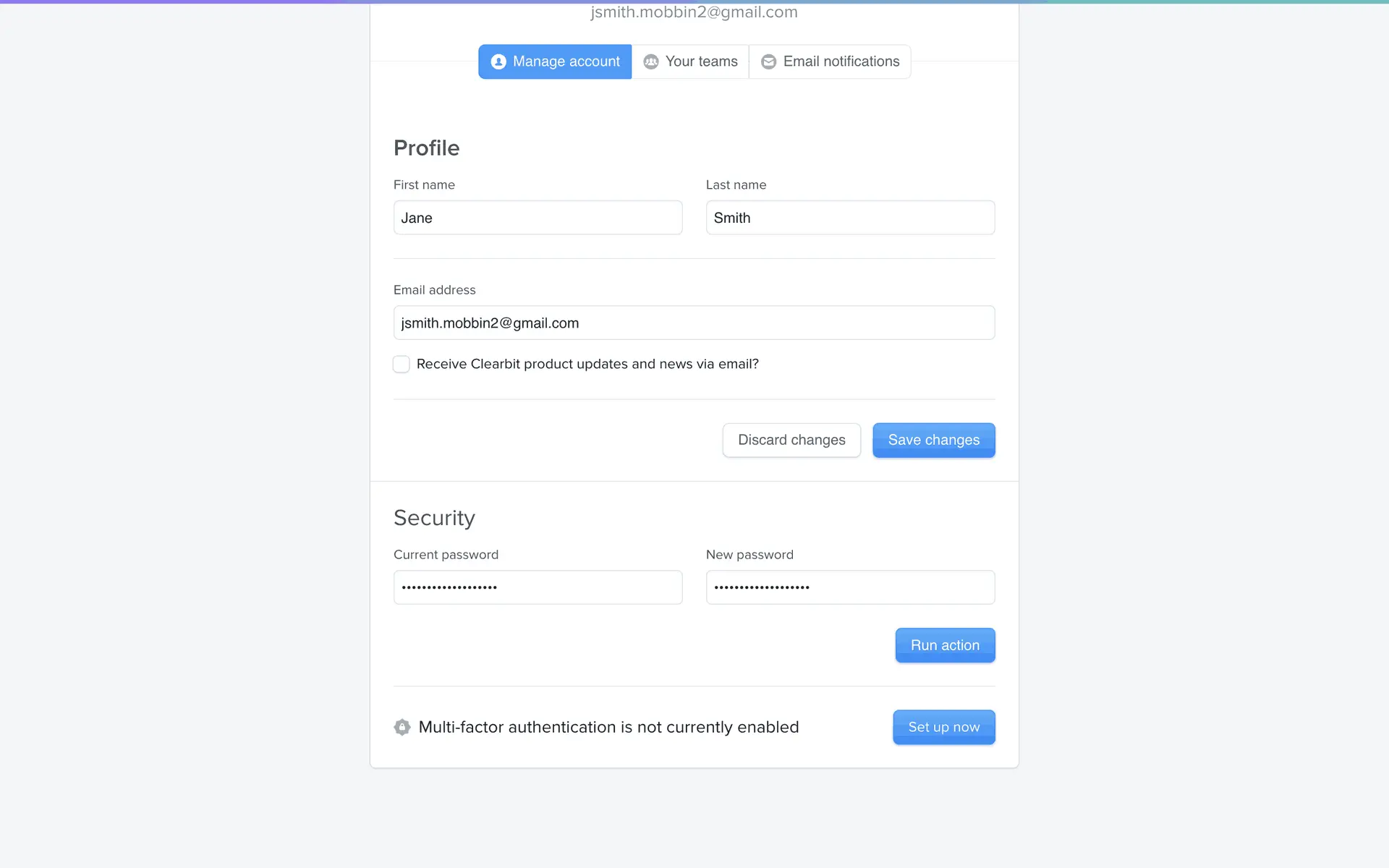Viewport: 1389px width, 868px height.
Task: Click Set up now for multi-factor authentication
Action: (943, 727)
